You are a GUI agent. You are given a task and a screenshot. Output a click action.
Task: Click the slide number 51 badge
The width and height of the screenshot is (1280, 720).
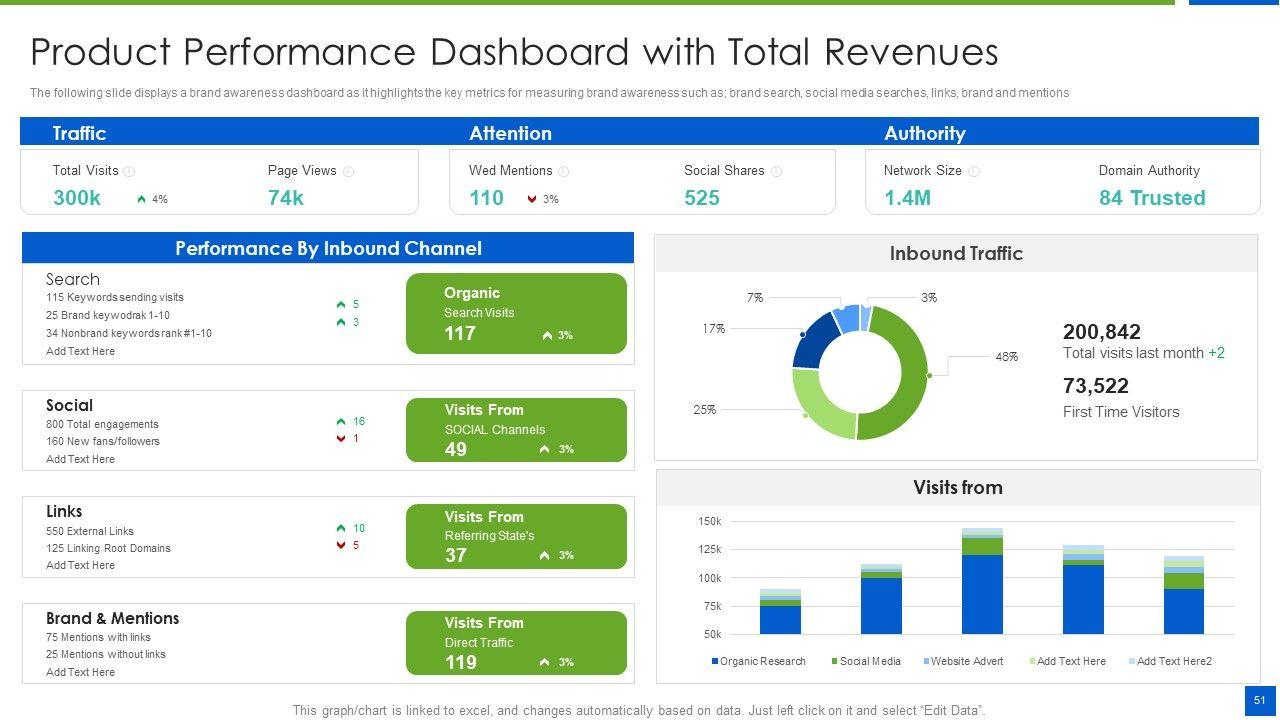(x=1260, y=701)
